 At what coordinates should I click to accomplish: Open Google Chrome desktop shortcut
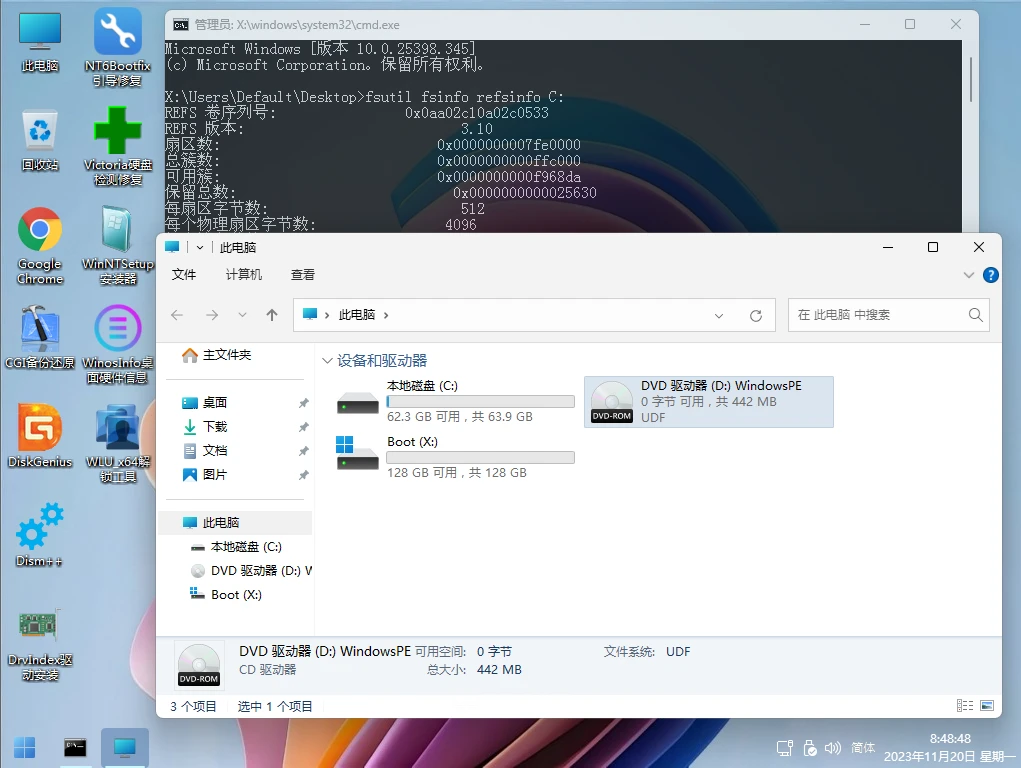pyautogui.click(x=40, y=246)
